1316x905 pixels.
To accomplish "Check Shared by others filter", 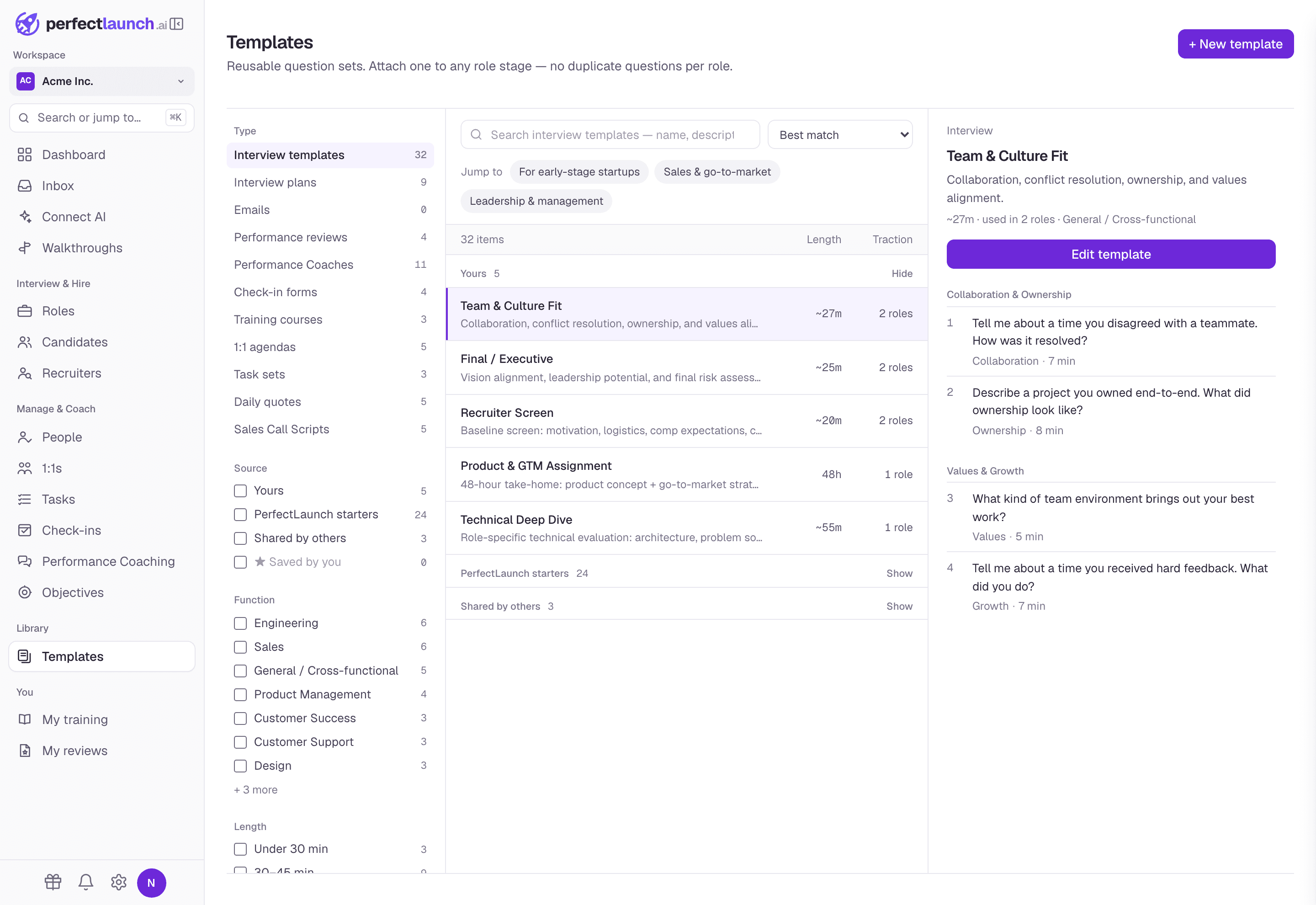I will tap(240, 538).
